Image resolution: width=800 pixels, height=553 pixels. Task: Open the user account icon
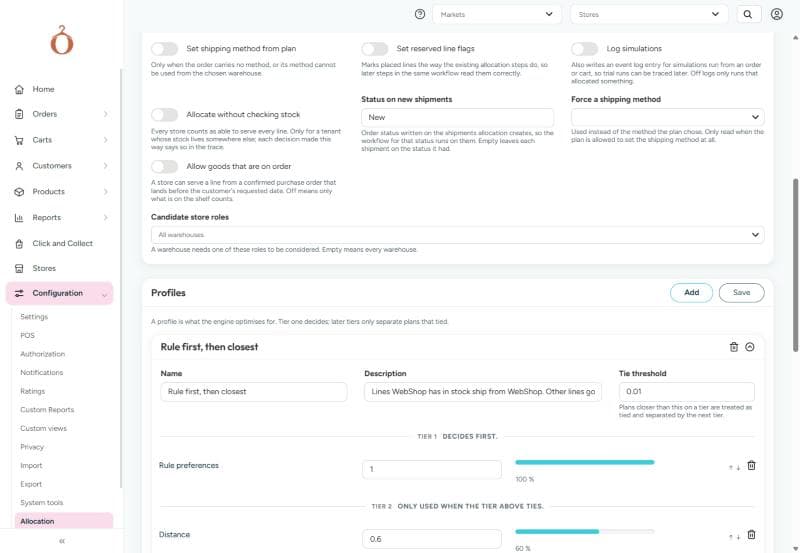777,14
